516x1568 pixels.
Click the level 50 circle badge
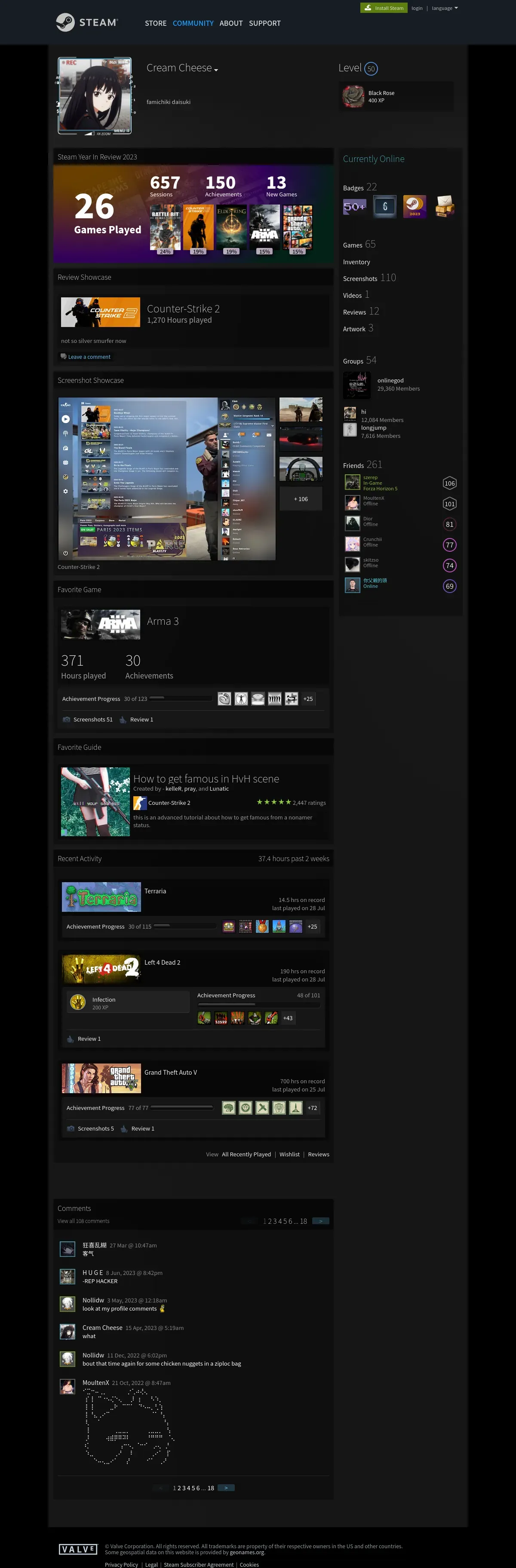pos(371,69)
